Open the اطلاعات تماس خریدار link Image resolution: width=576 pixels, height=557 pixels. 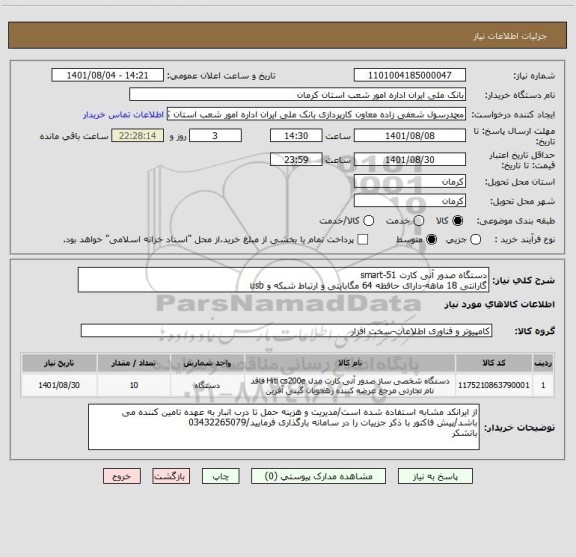123,115
